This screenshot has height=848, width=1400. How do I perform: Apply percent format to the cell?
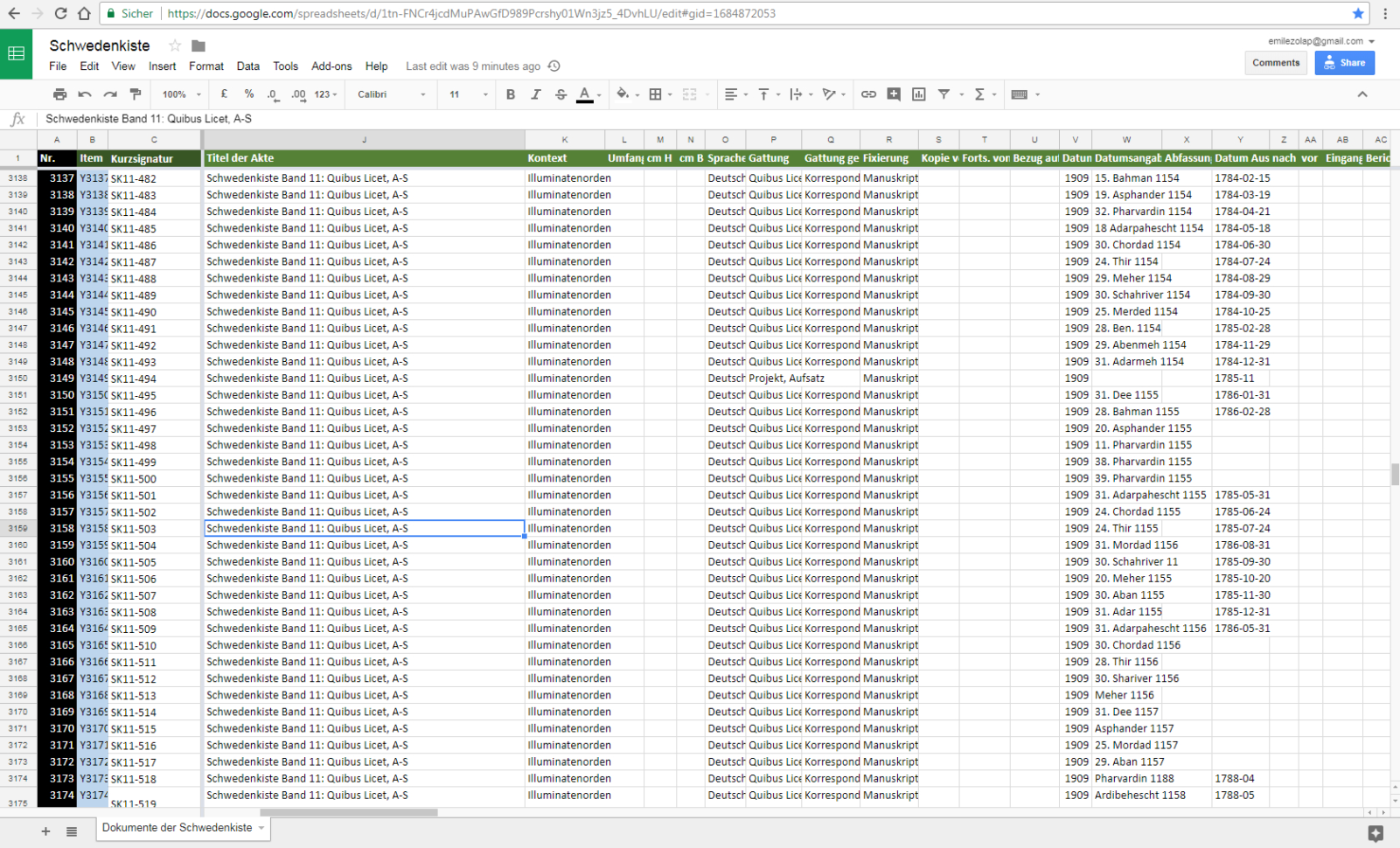[x=249, y=94]
